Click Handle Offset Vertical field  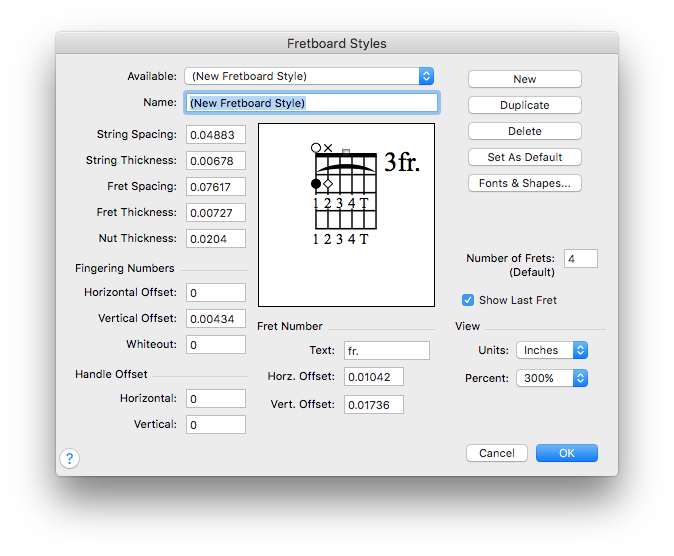(216, 425)
